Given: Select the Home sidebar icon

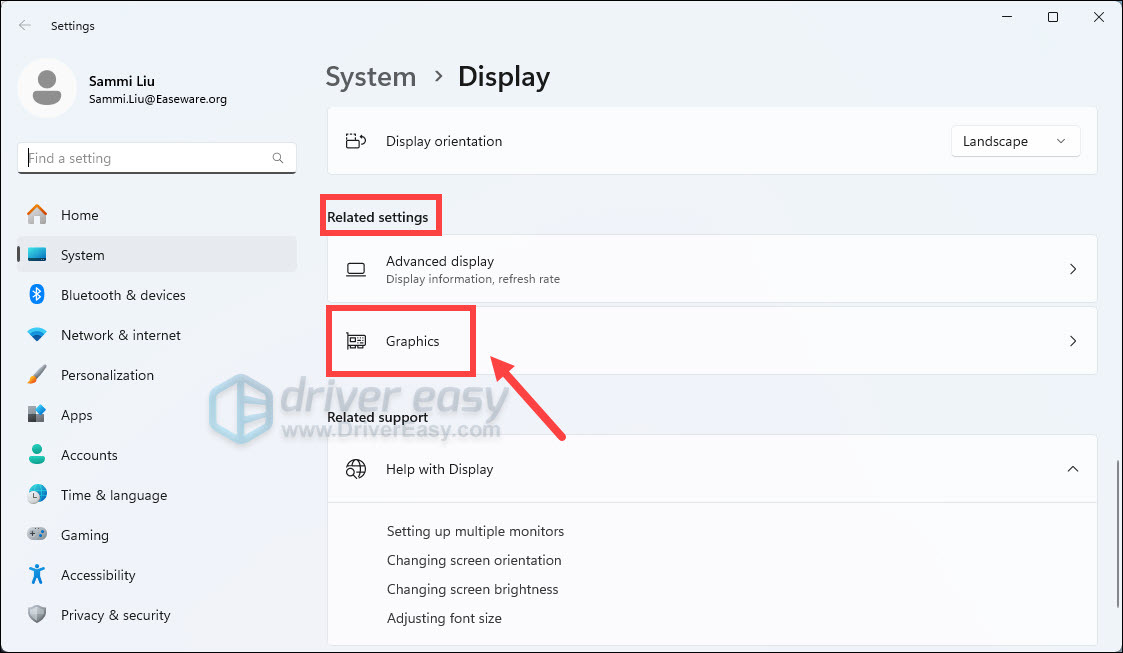Looking at the screenshot, I should click(37, 214).
